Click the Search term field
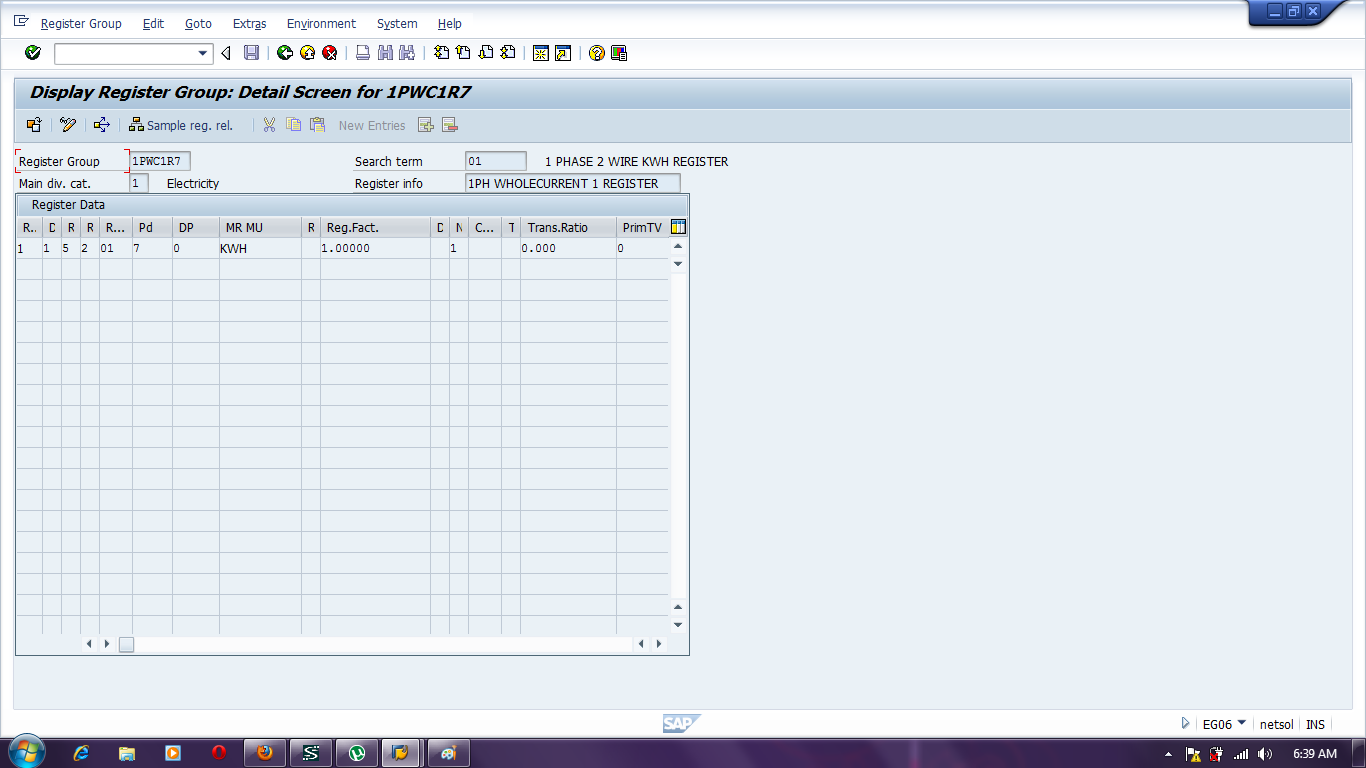Screen dimensions: 1366x768 coord(496,161)
